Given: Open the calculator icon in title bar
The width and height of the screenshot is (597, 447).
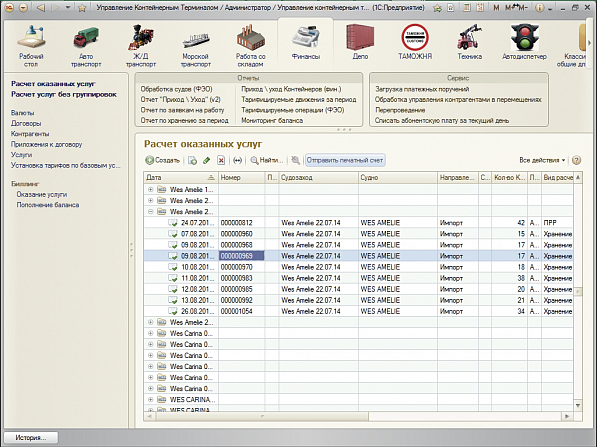Looking at the screenshot, I should coord(467,7).
